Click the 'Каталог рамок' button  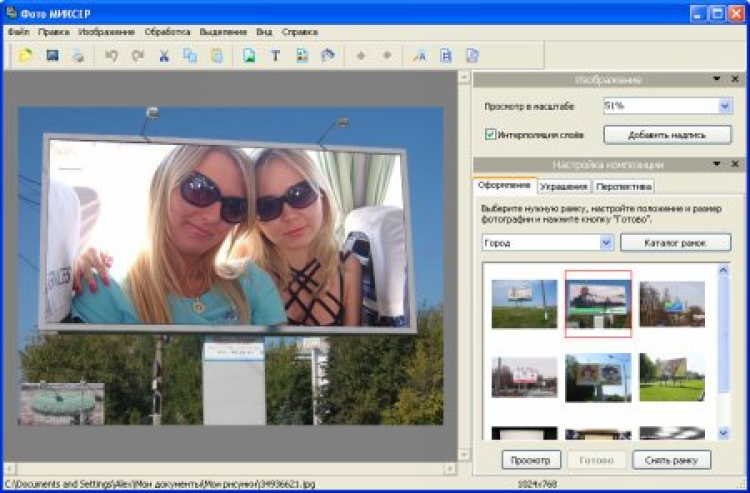[675, 243]
